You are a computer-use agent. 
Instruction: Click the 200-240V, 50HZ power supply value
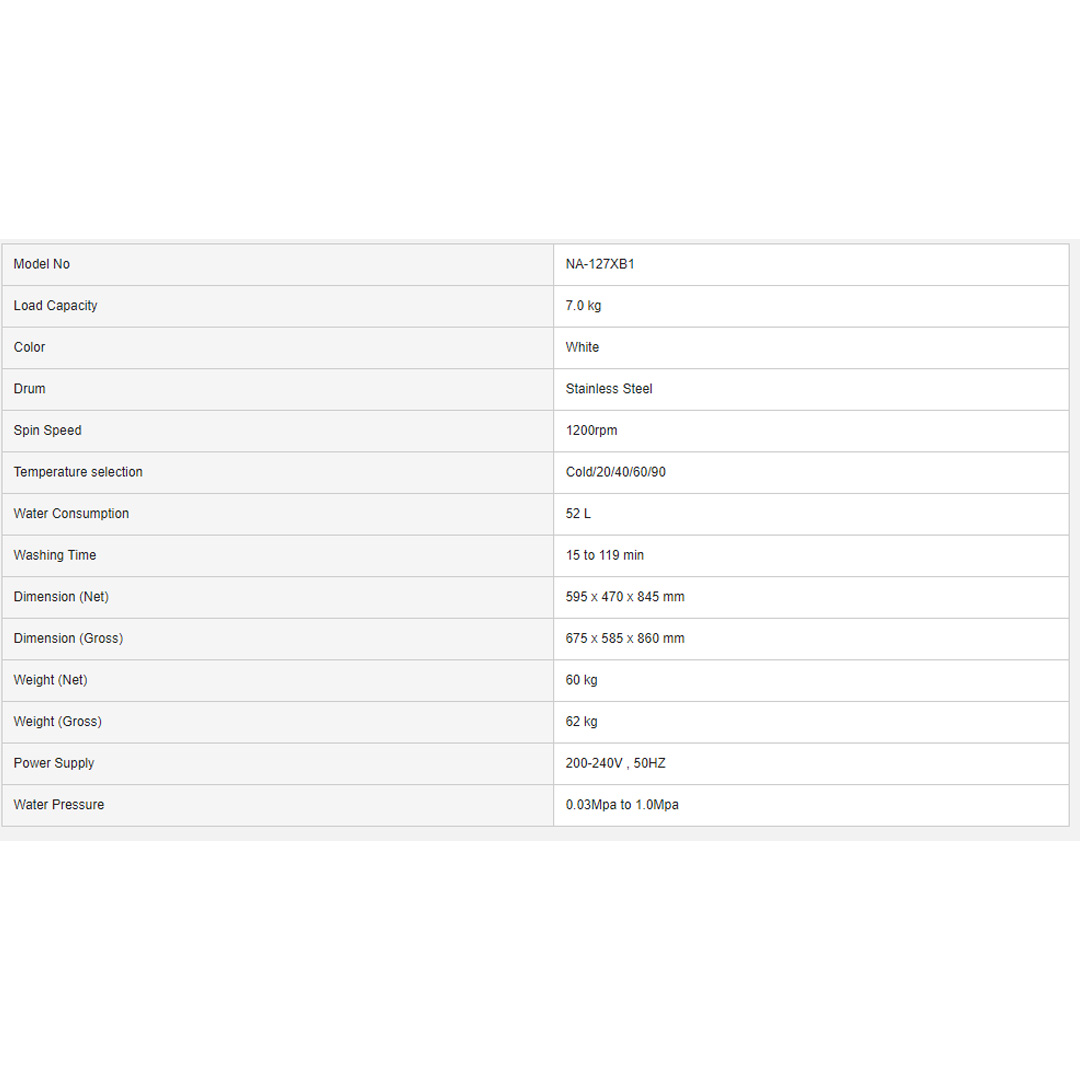[x=616, y=763]
